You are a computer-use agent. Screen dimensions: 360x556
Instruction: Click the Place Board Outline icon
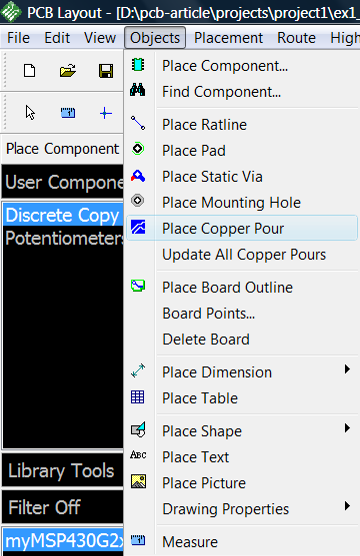pos(138,285)
